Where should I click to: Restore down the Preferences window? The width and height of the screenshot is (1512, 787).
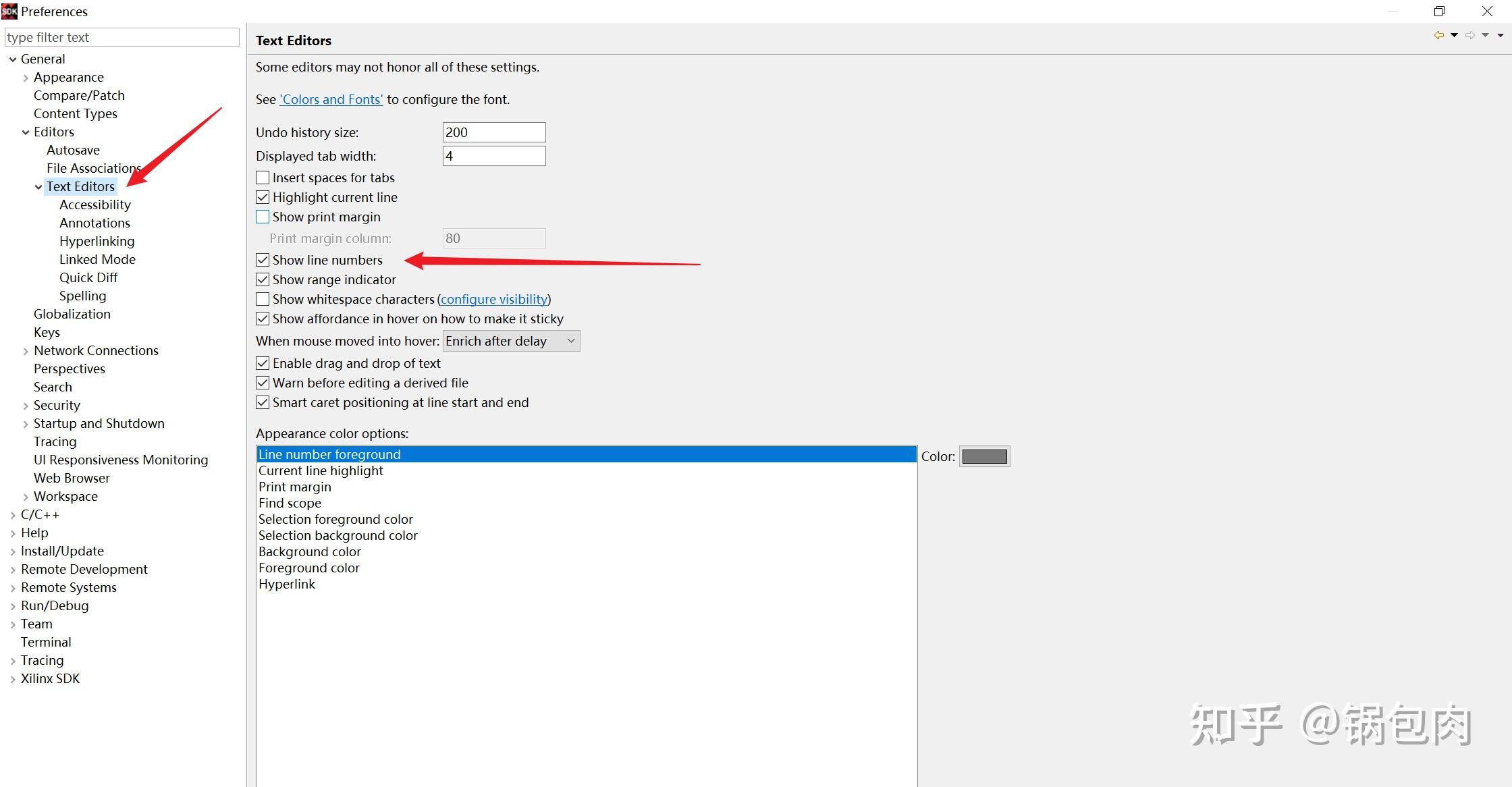pos(1439,11)
